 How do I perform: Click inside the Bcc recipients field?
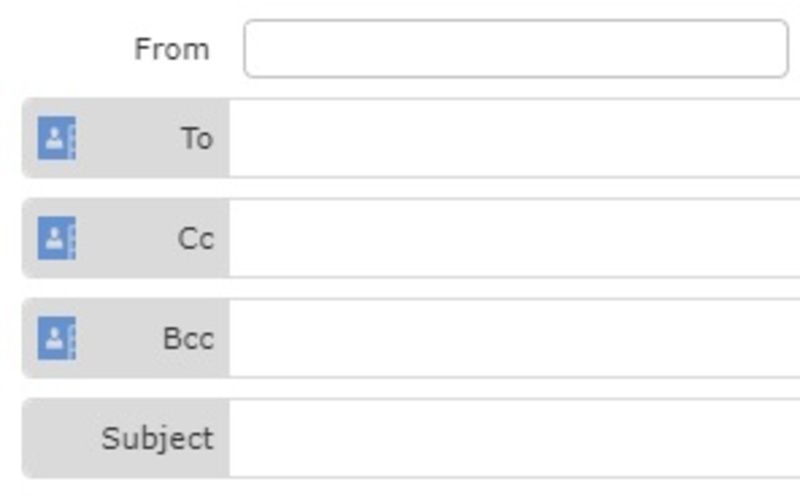pos(515,338)
